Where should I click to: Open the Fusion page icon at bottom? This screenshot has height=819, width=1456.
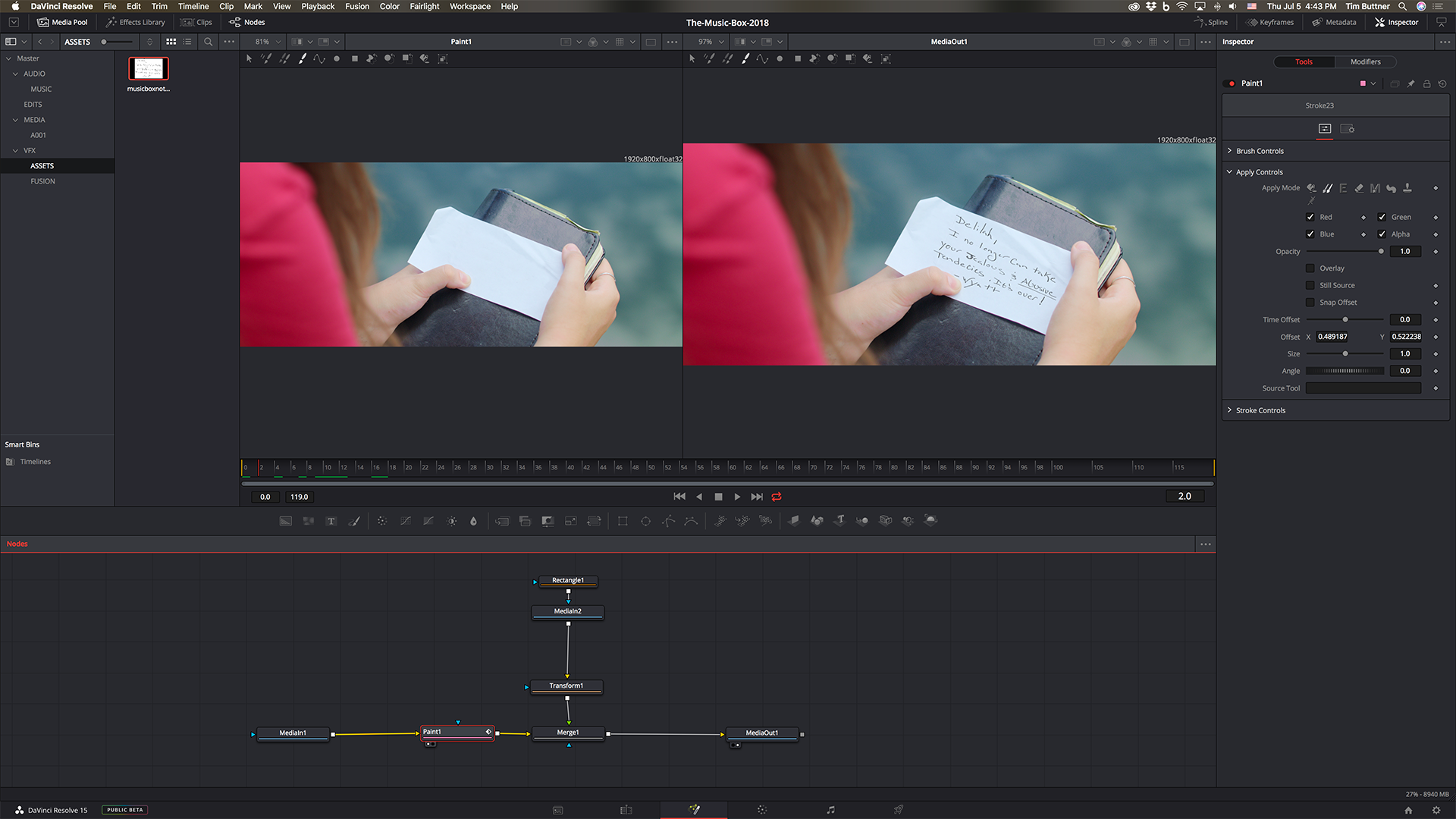694,810
